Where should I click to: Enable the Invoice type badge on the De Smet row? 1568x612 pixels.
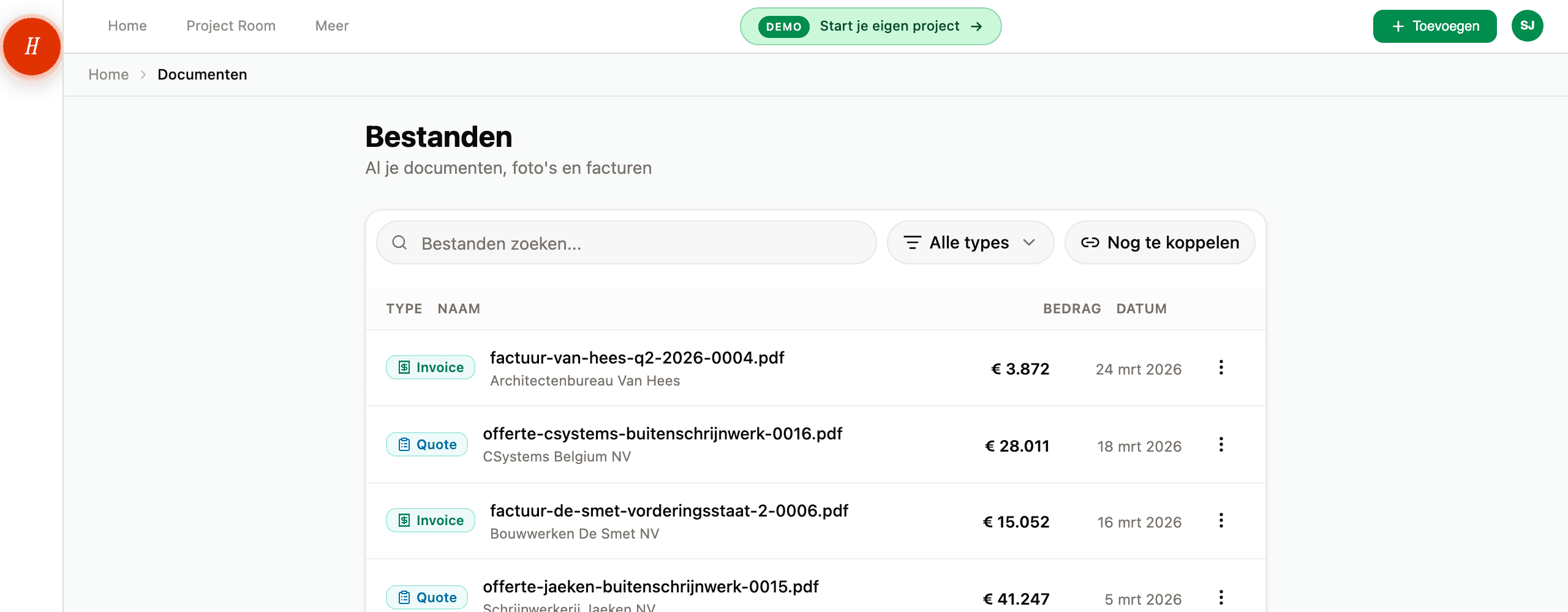430,520
